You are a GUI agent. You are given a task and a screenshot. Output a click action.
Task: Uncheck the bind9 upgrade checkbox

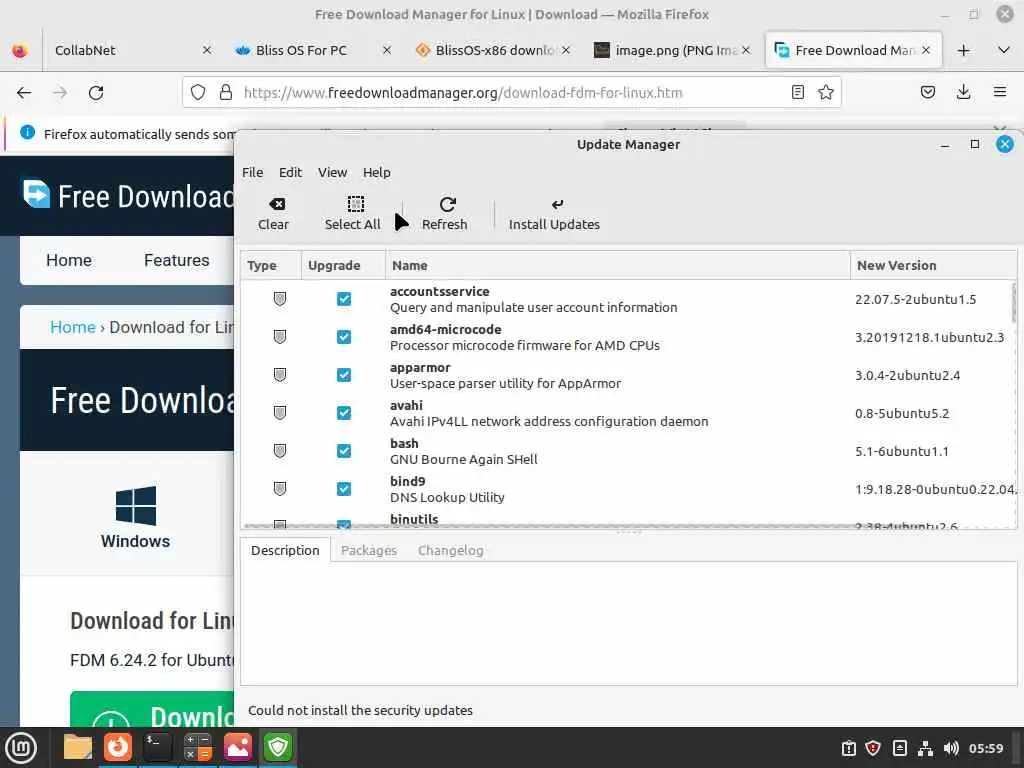[344, 488]
